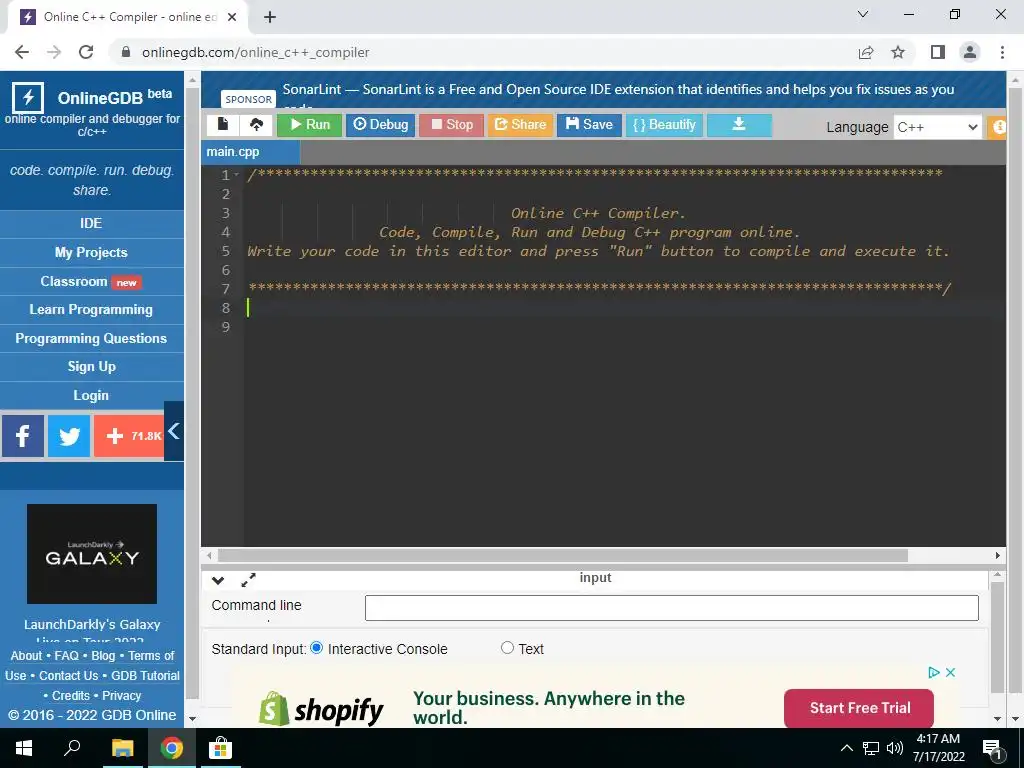The width and height of the screenshot is (1024, 768).
Task: Open the FAQ footer link
Action: click(x=67, y=656)
